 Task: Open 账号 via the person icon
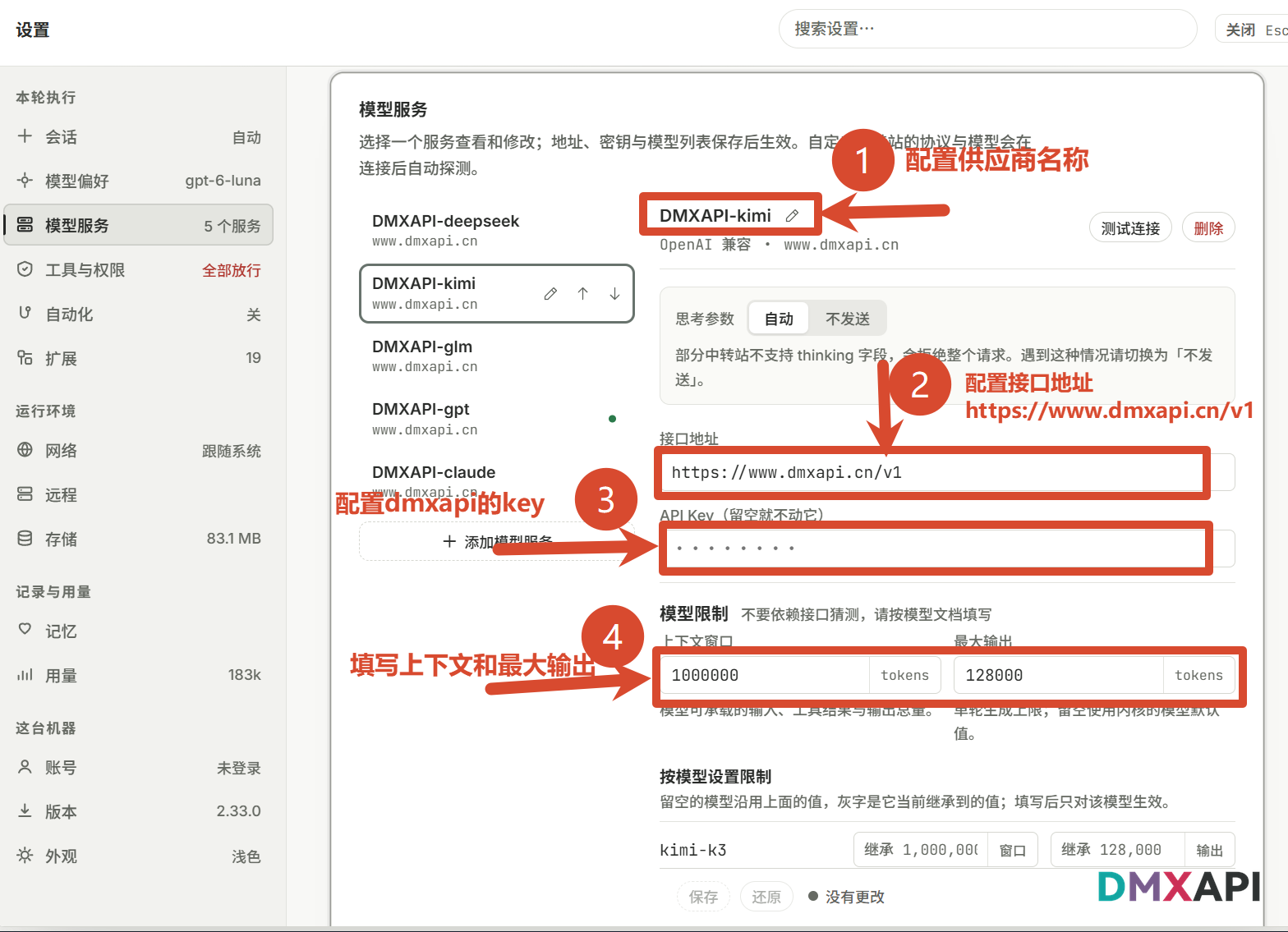tap(25, 767)
